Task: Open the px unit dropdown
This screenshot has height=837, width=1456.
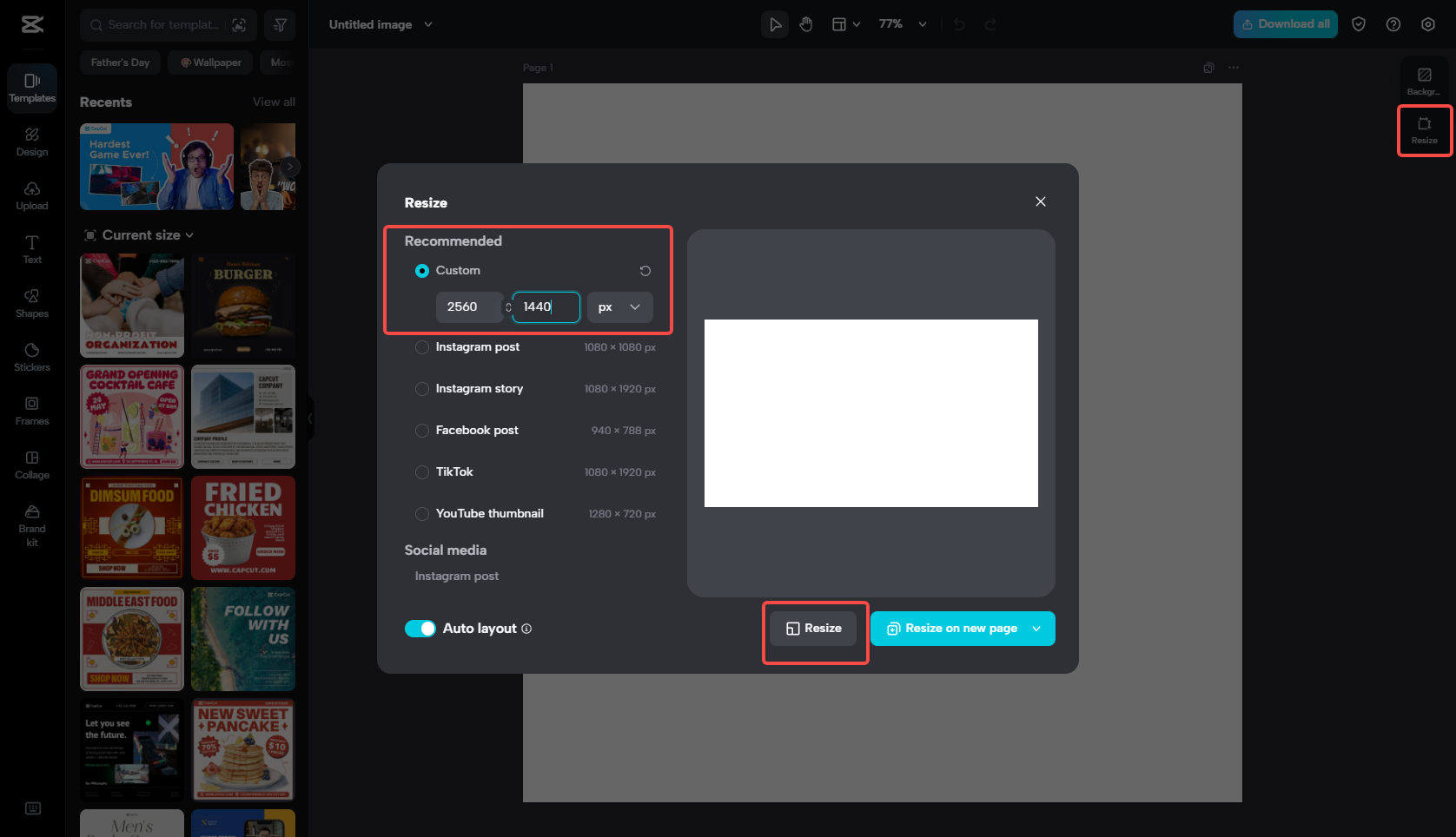Action: coord(619,306)
